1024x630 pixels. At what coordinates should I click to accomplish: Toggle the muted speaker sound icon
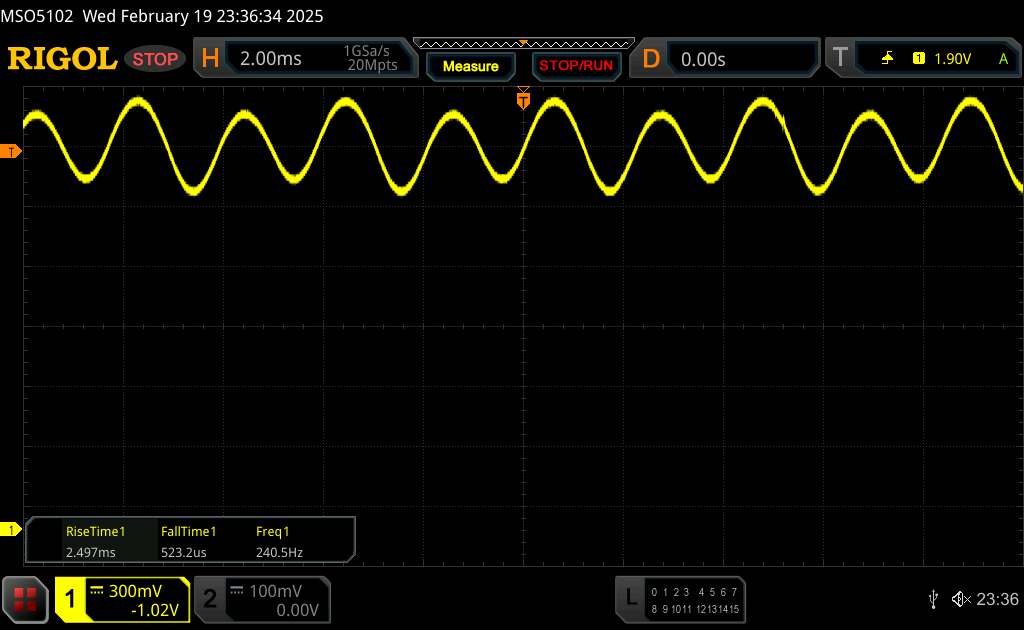961,599
